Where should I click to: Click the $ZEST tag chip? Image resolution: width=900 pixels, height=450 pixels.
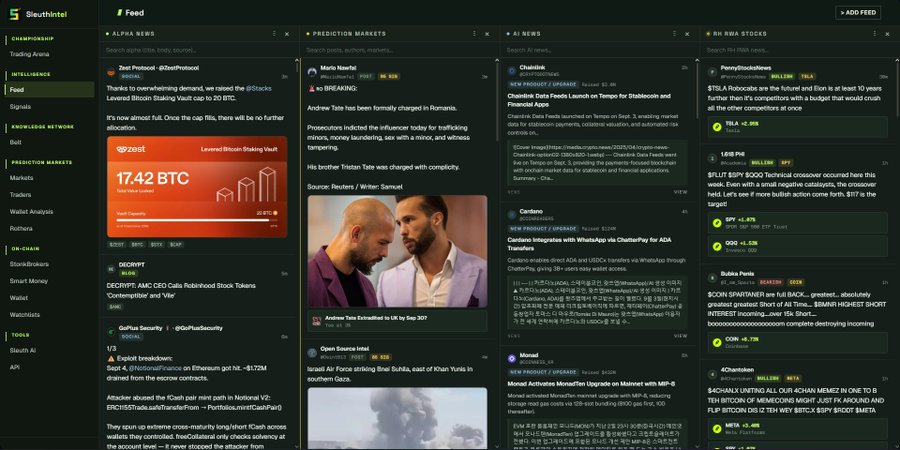click(117, 245)
